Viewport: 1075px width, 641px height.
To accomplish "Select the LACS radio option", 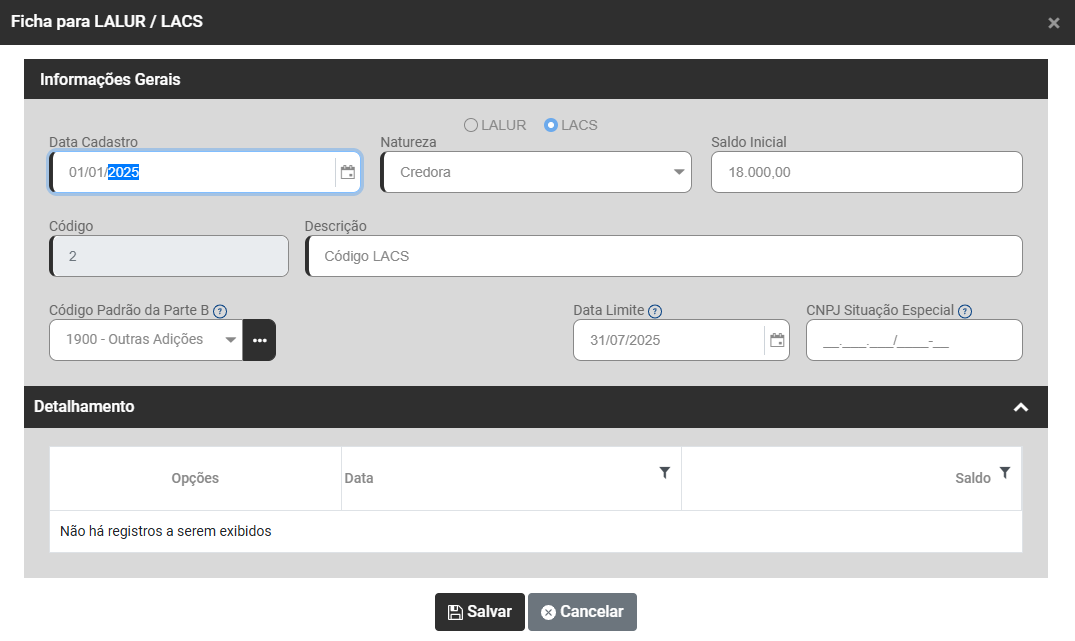I will [x=551, y=125].
